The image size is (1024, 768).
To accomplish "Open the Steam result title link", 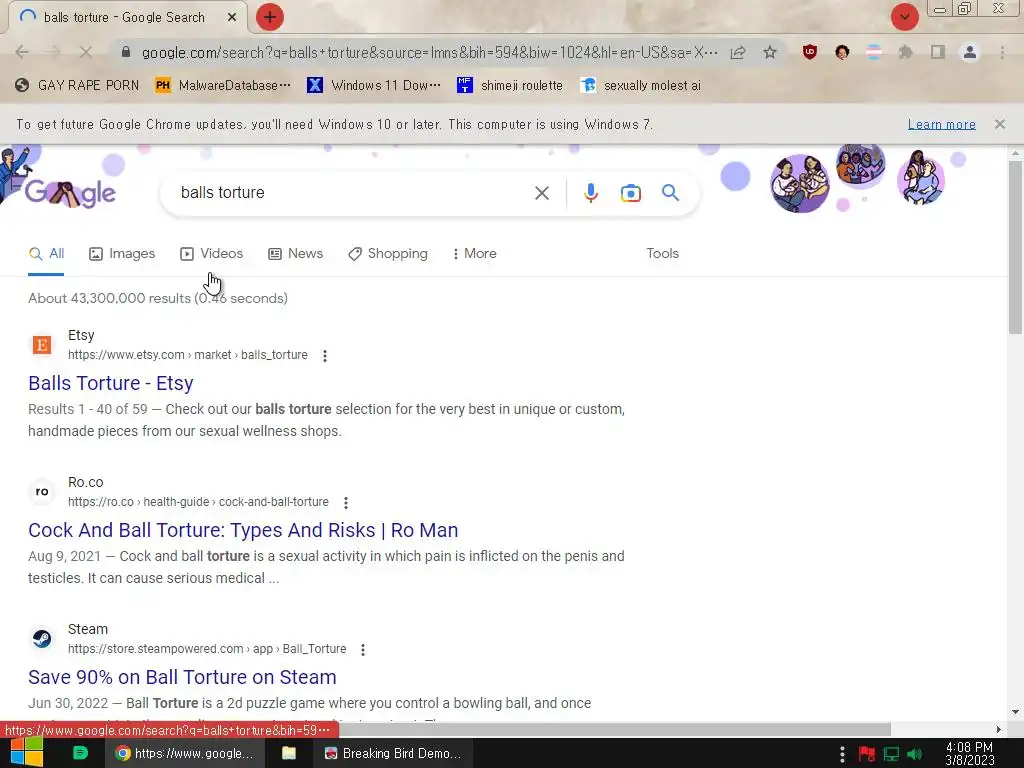I will (182, 677).
